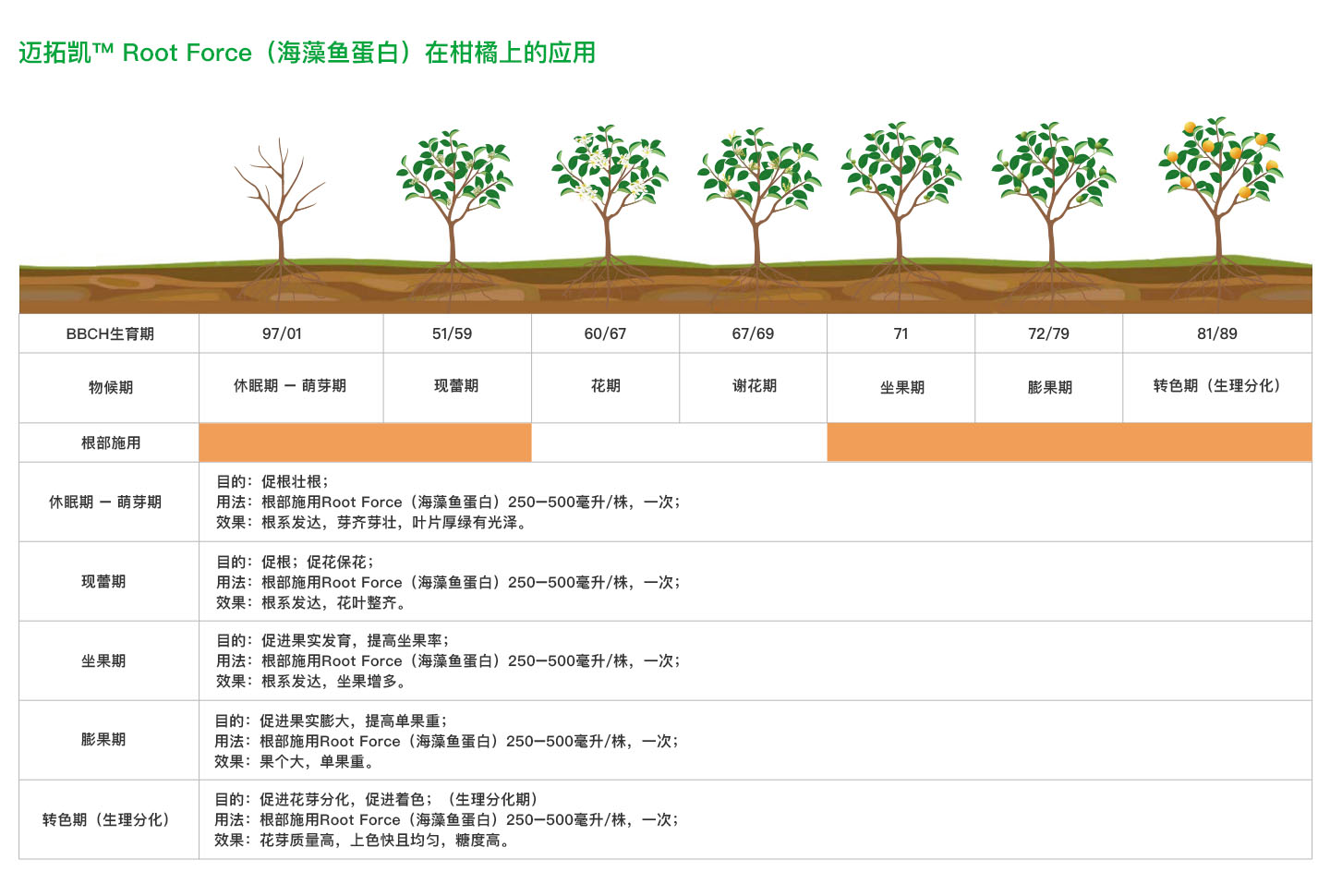Select the 谢花期 phenology cell
Screen dimensions: 1330x896
(x=754, y=386)
